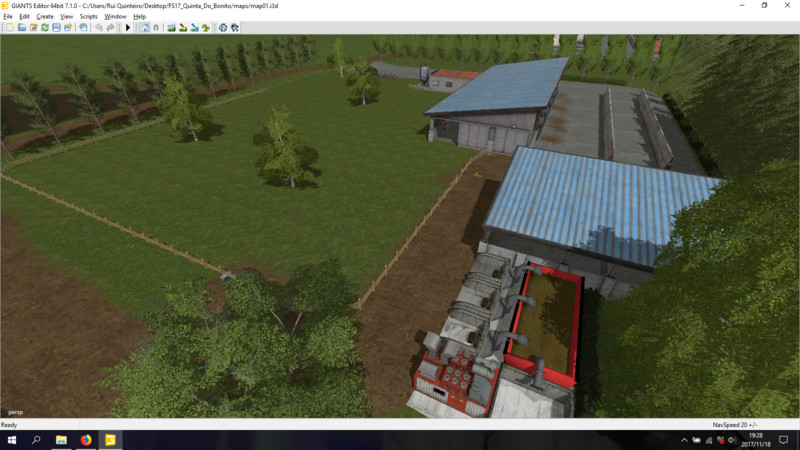This screenshot has height=450, width=800.
Task: Click the New scene toolbar icon
Action: coord(9,28)
